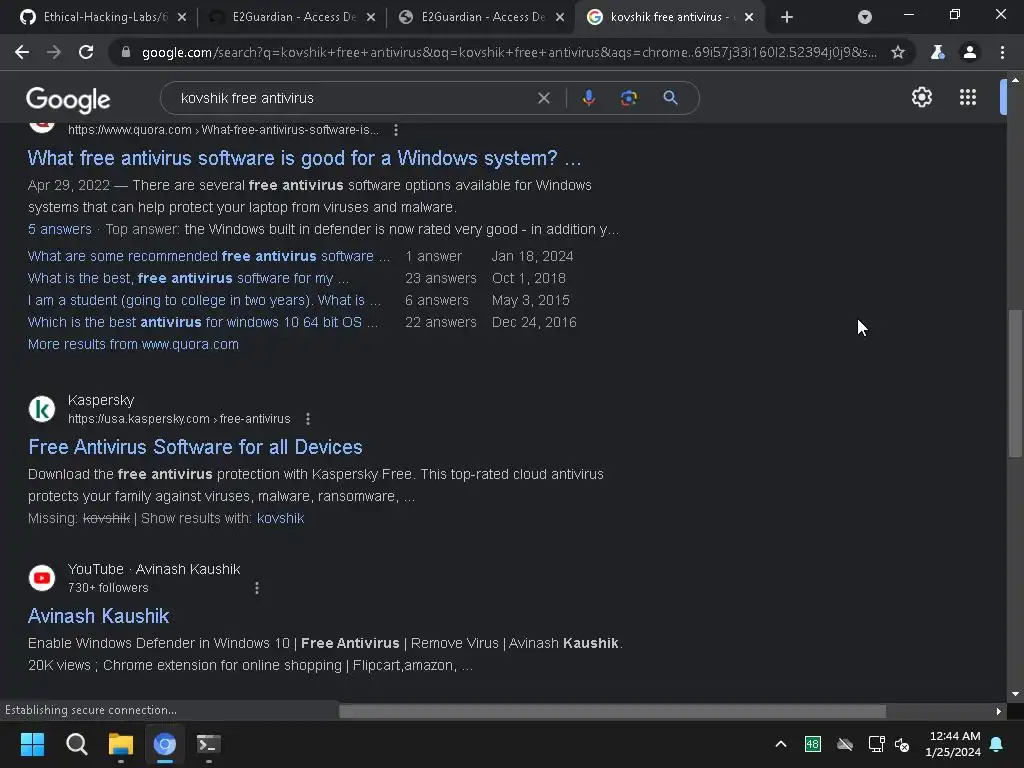
Task: Open the '5 answers' link
Action: tap(59, 229)
